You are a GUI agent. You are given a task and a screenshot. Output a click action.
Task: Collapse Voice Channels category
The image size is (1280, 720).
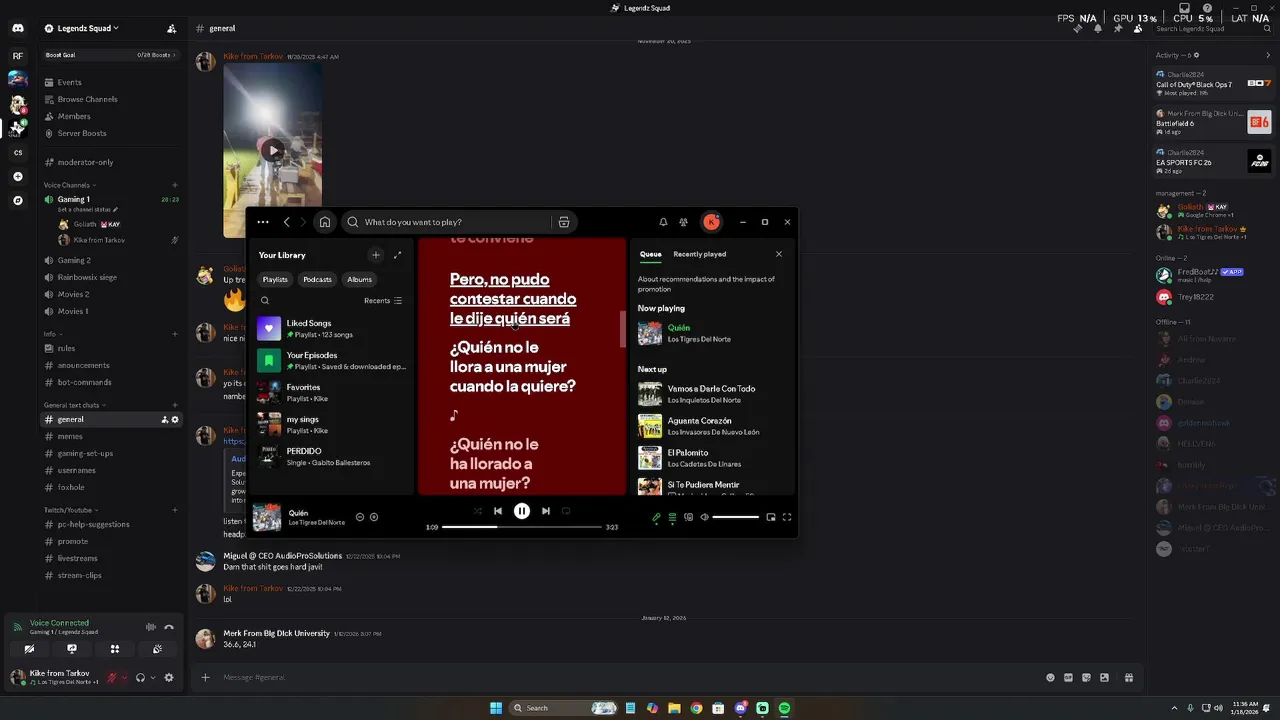click(69, 185)
